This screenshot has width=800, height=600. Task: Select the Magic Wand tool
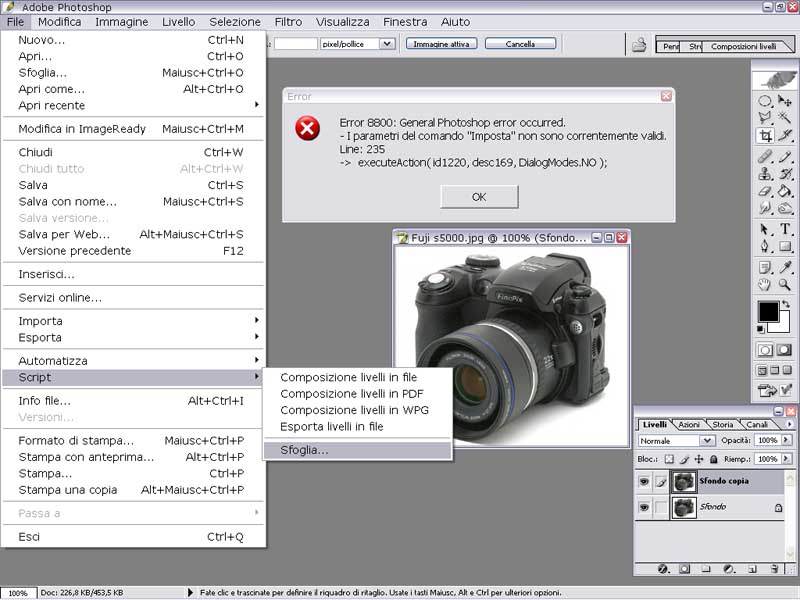coord(785,118)
